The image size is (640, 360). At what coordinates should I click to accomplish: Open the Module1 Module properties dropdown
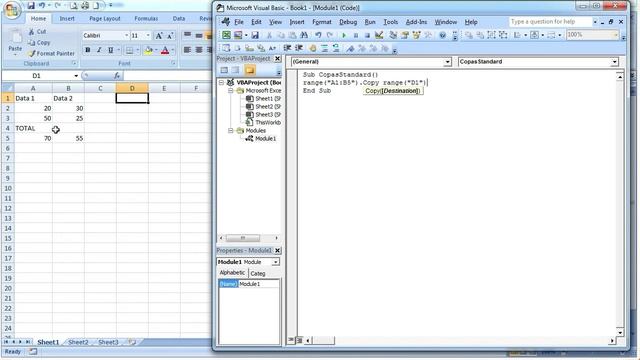[276, 262]
